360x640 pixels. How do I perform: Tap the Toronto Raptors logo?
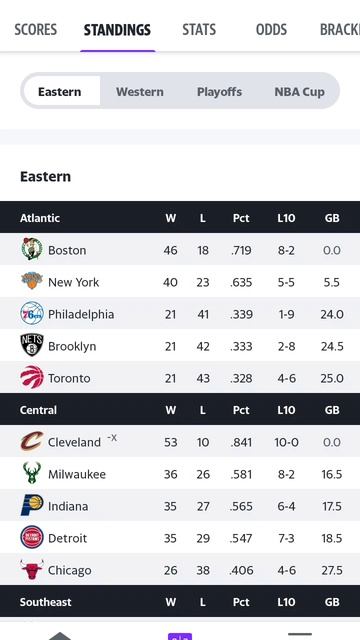coord(32,377)
